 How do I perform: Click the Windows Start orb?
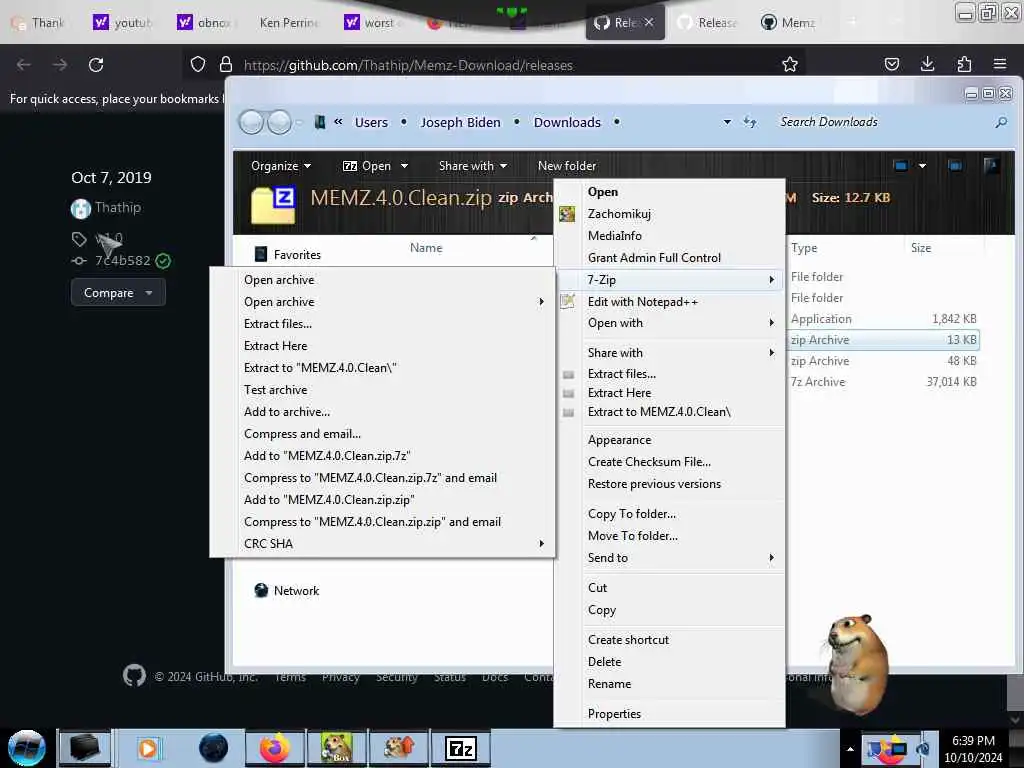[x=27, y=748]
